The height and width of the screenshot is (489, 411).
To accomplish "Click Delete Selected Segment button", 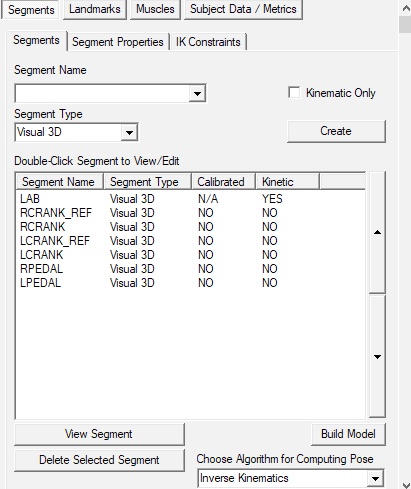I will 99,460.
